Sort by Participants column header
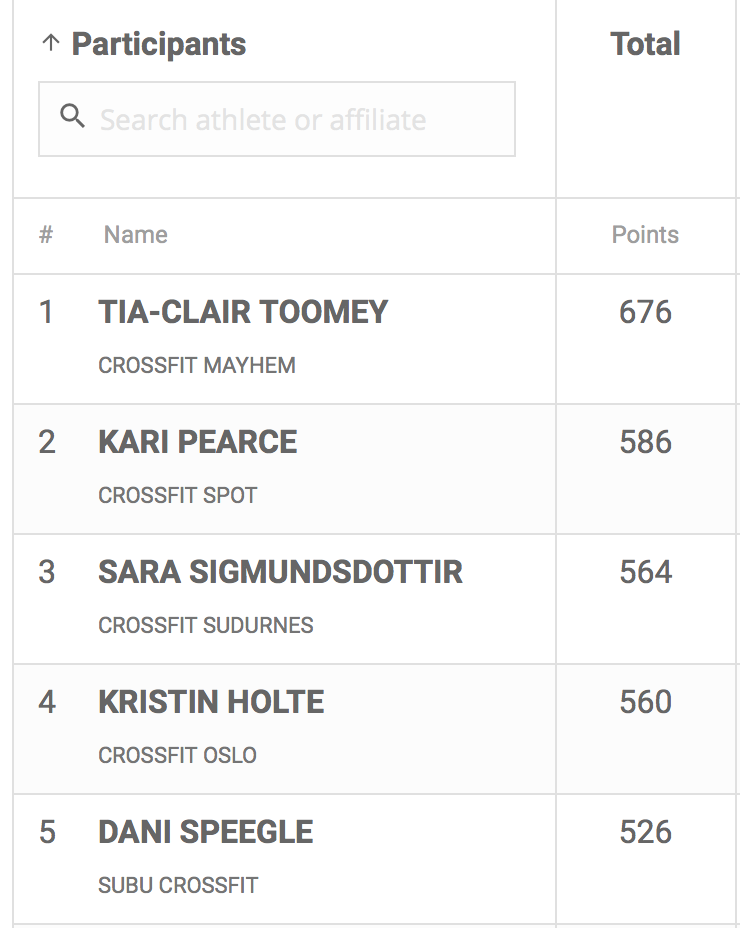 159,44
